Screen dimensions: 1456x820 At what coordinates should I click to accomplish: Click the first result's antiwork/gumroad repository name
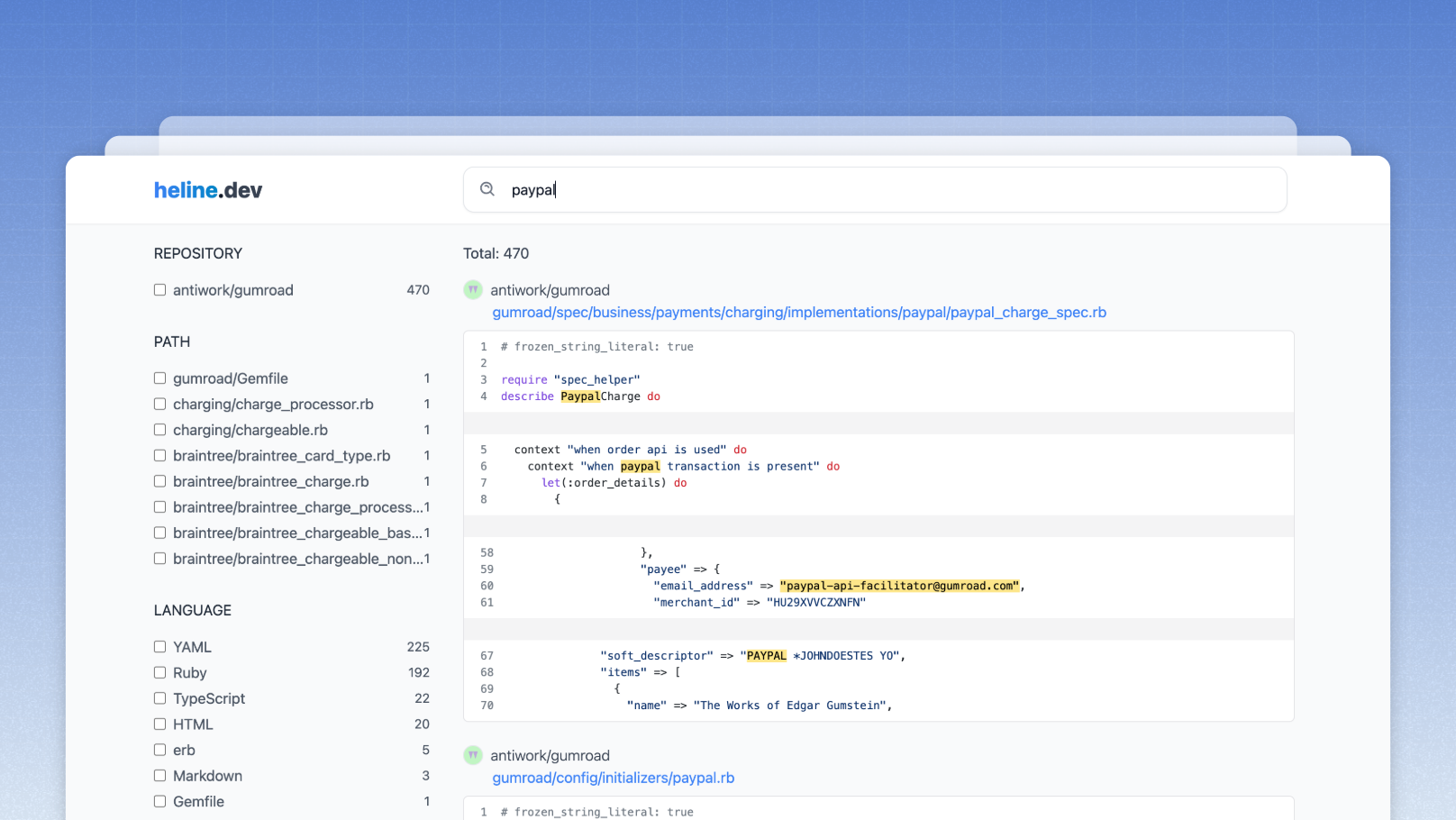[550, 290]
